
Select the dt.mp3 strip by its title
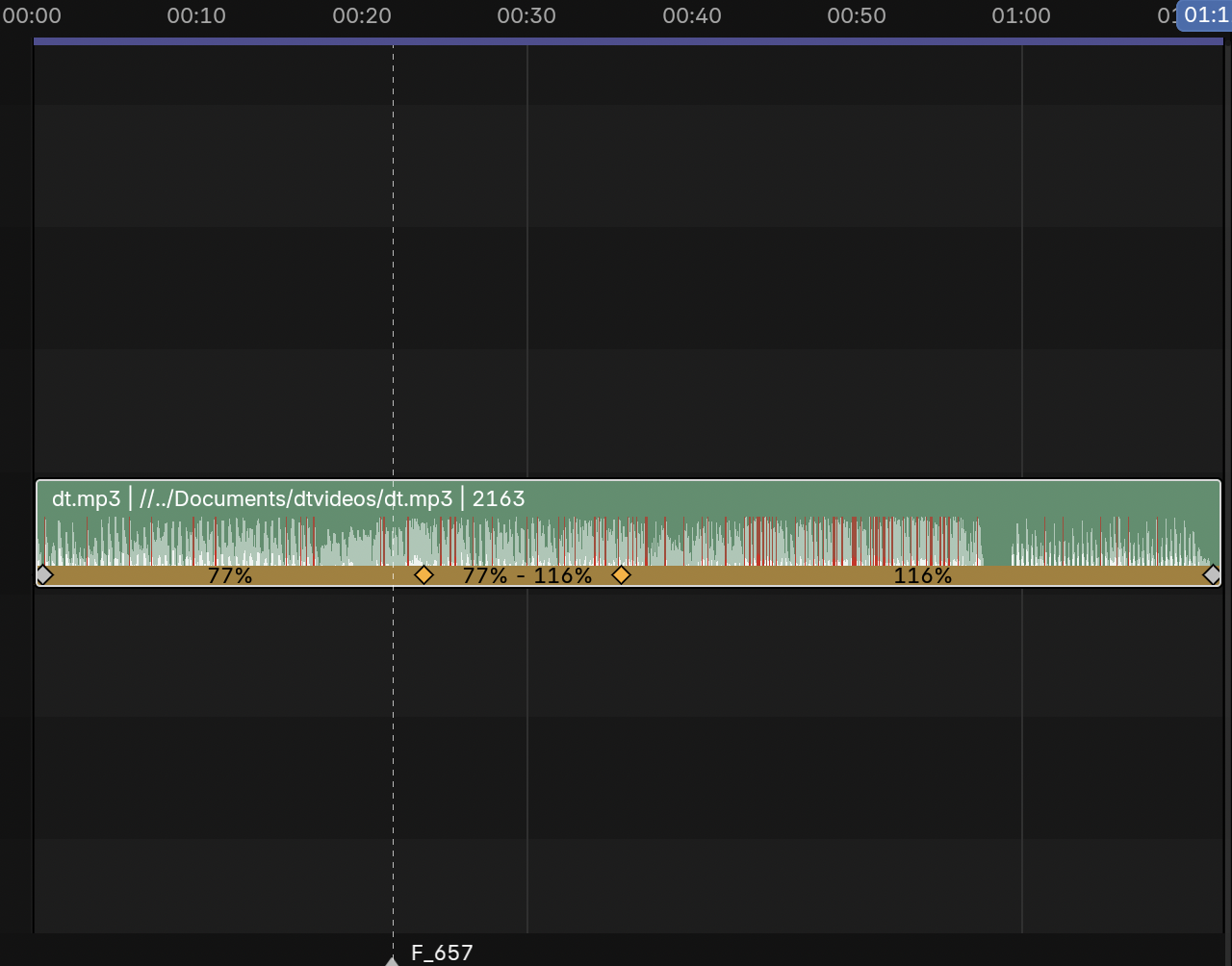(289, 498)
